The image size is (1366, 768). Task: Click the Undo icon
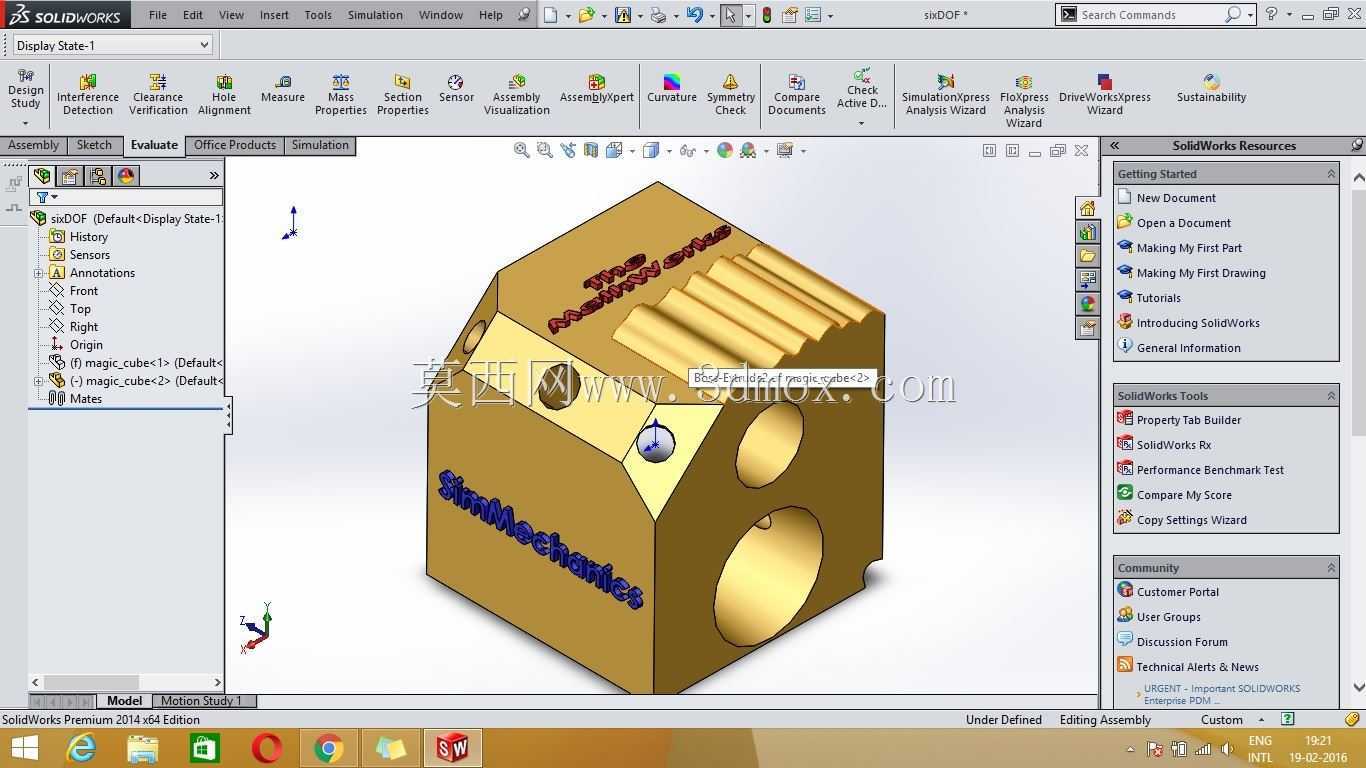(695, 15)
